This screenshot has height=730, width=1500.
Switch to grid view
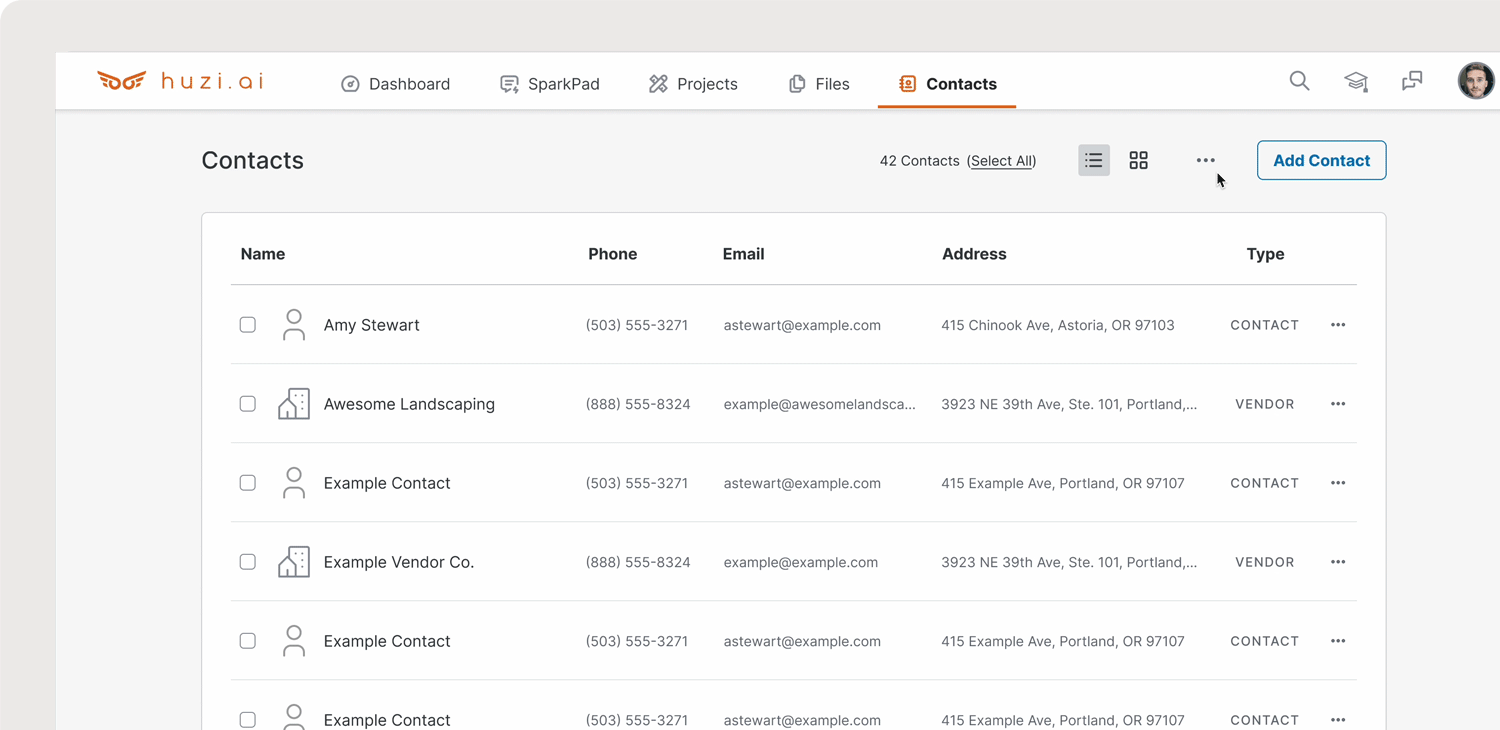click(1138, 160)
